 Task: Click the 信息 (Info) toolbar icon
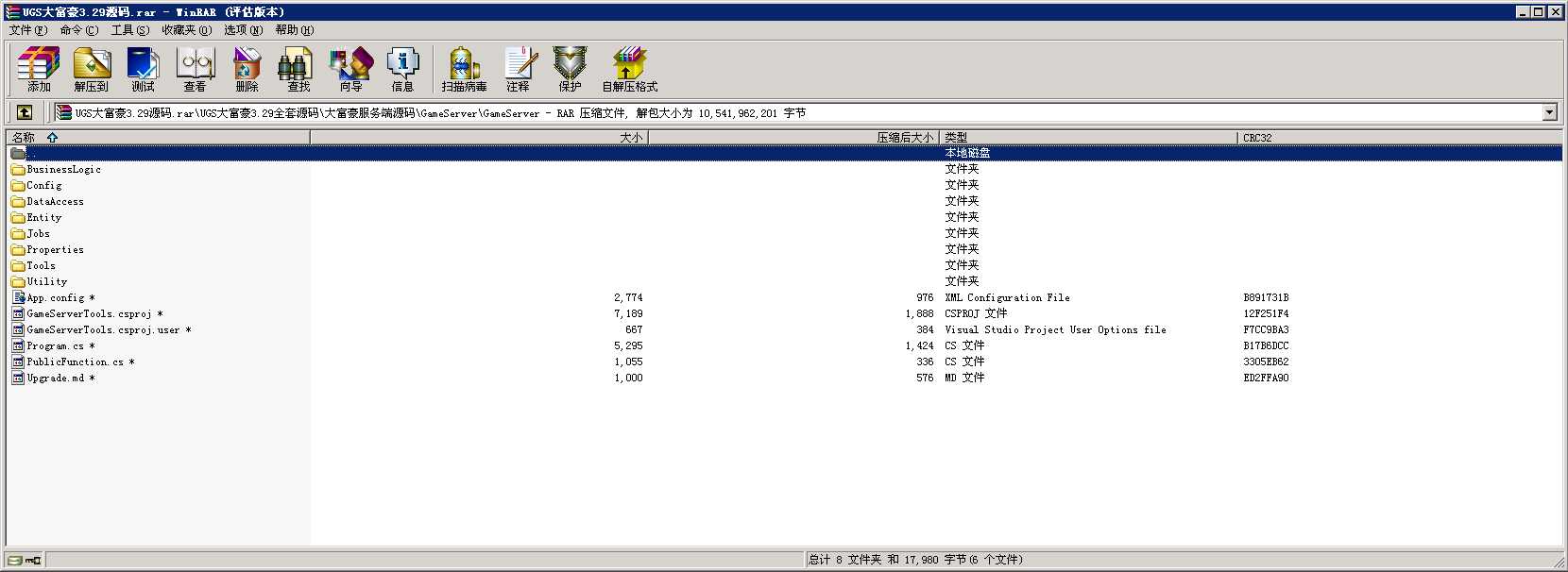402,69
